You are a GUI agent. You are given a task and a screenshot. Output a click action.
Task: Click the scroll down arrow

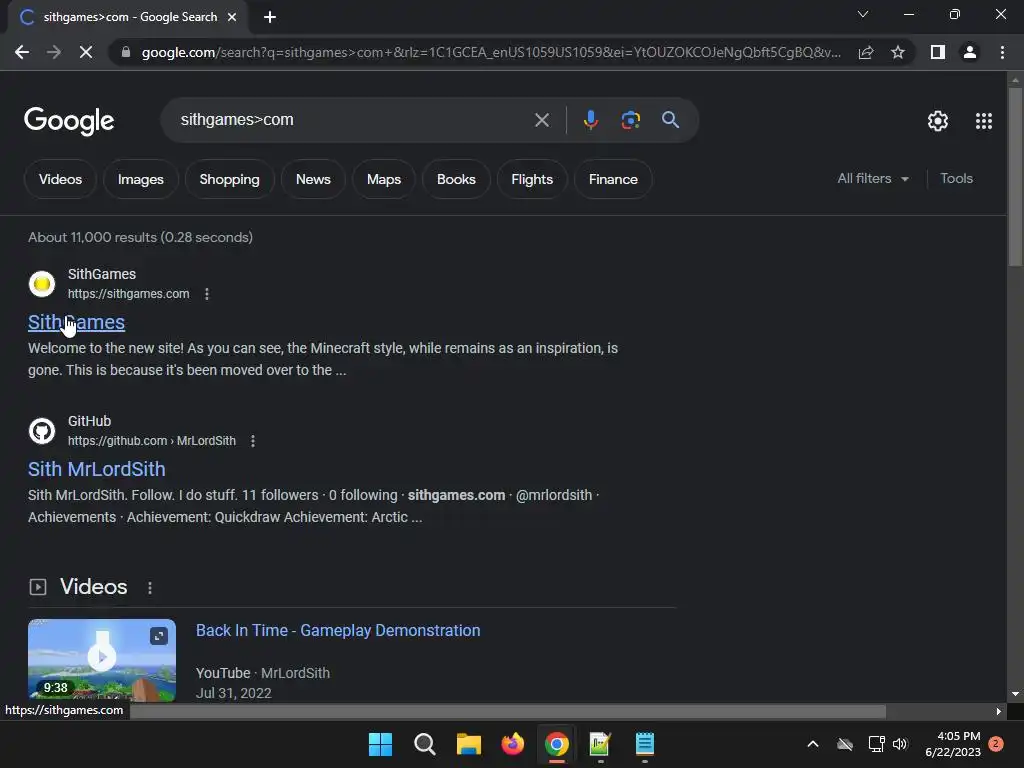click(1015, 694)
